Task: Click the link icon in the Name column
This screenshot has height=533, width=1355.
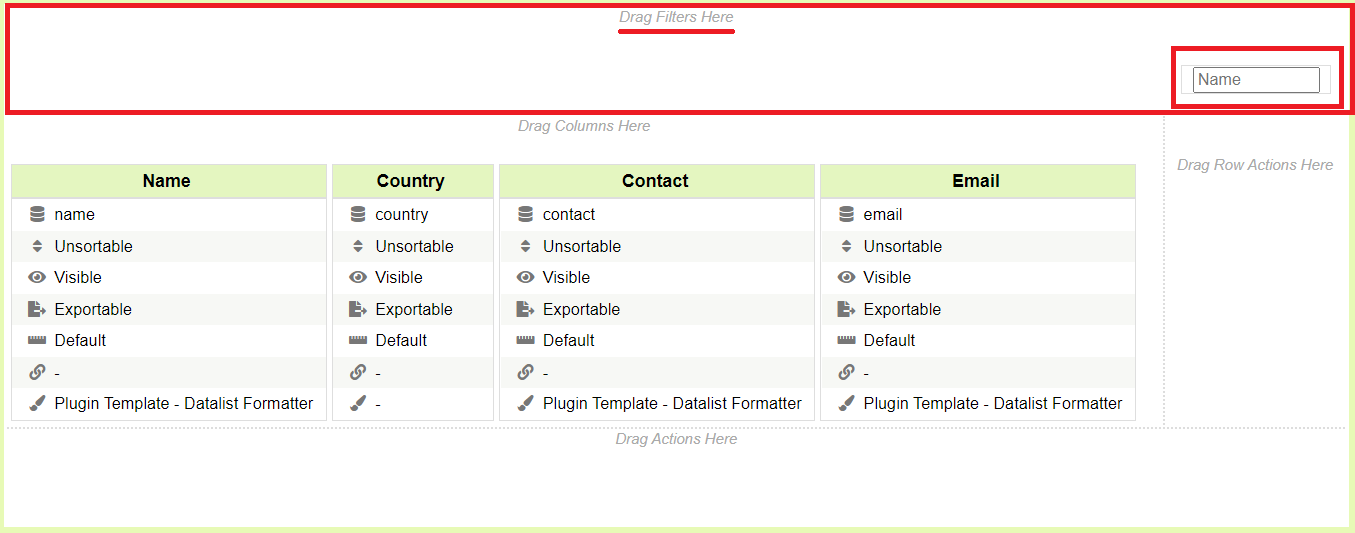Action: pos(37,372)
